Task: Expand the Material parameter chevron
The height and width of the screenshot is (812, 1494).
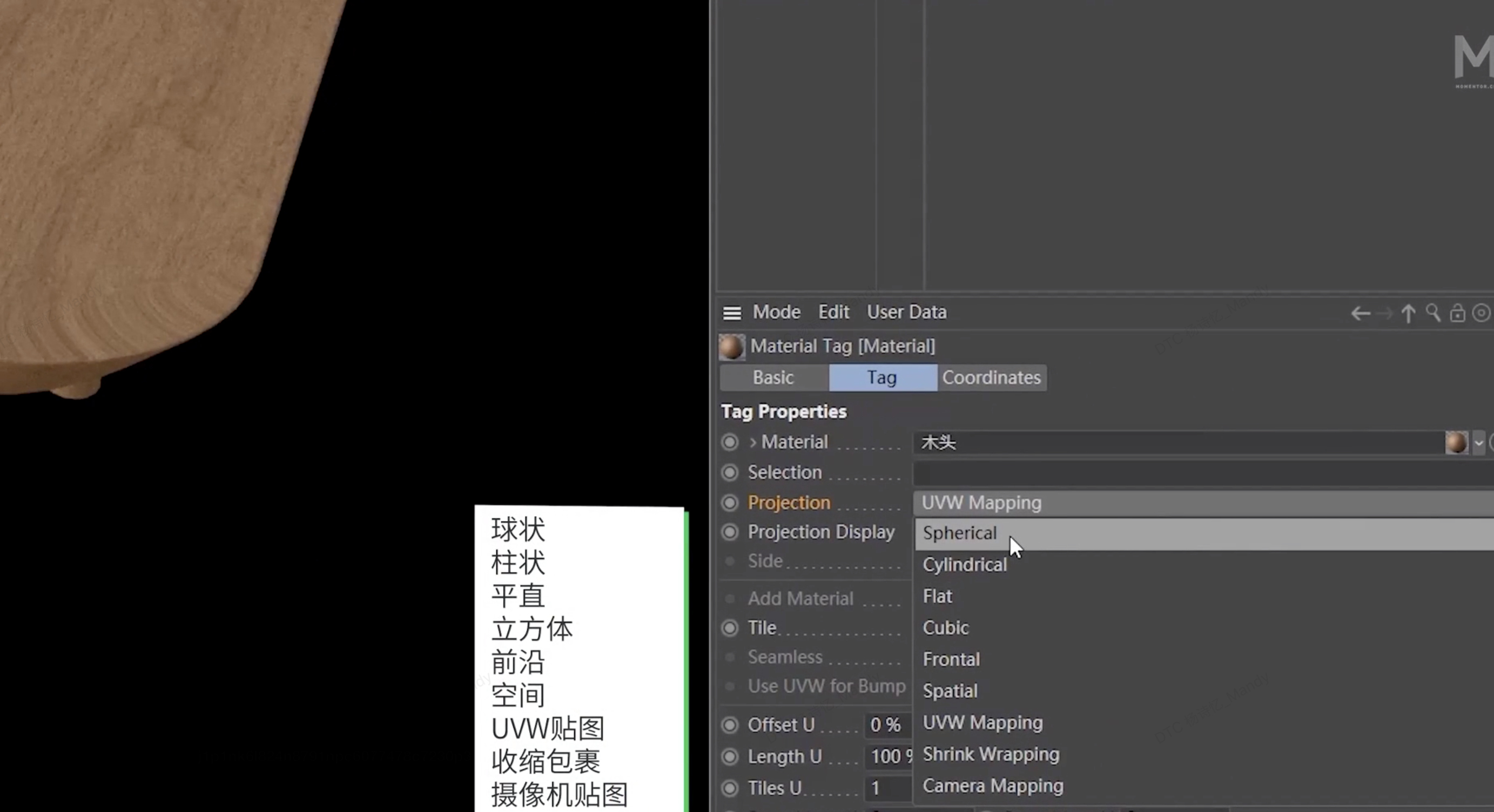Action: click(752, 442)
